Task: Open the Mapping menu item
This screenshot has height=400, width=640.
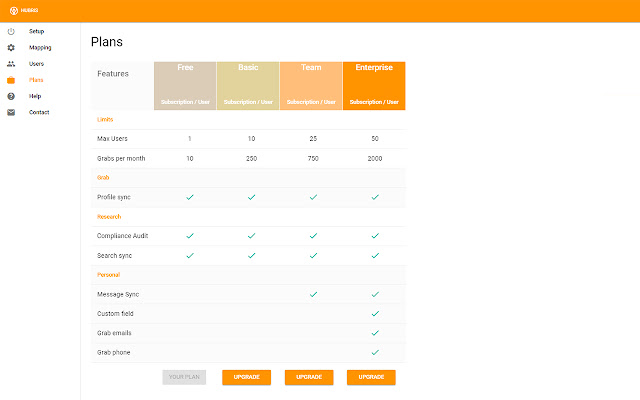Action: [x=40, y=47]
